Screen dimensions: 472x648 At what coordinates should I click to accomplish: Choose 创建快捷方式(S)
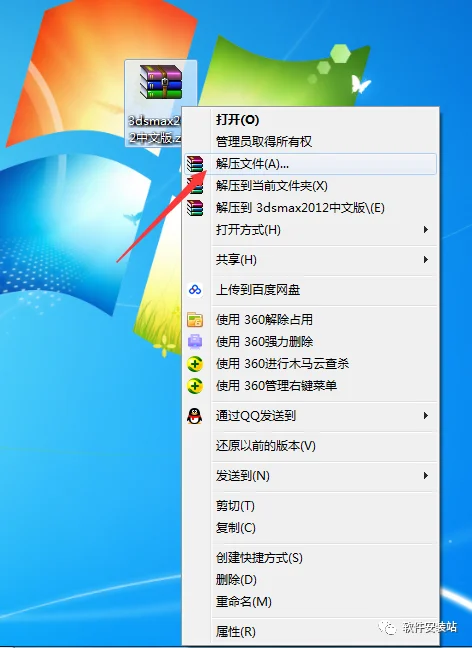click(310, 558)
